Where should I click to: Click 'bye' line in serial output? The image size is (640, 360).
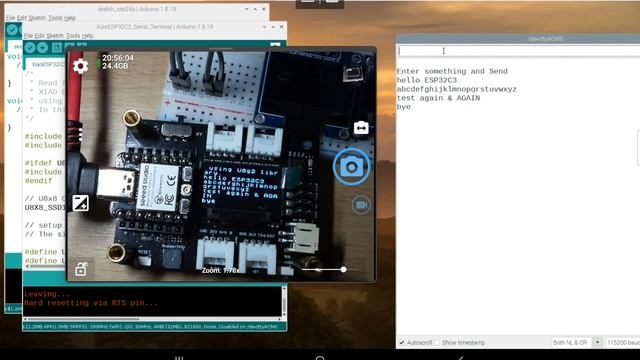(404, 107)
